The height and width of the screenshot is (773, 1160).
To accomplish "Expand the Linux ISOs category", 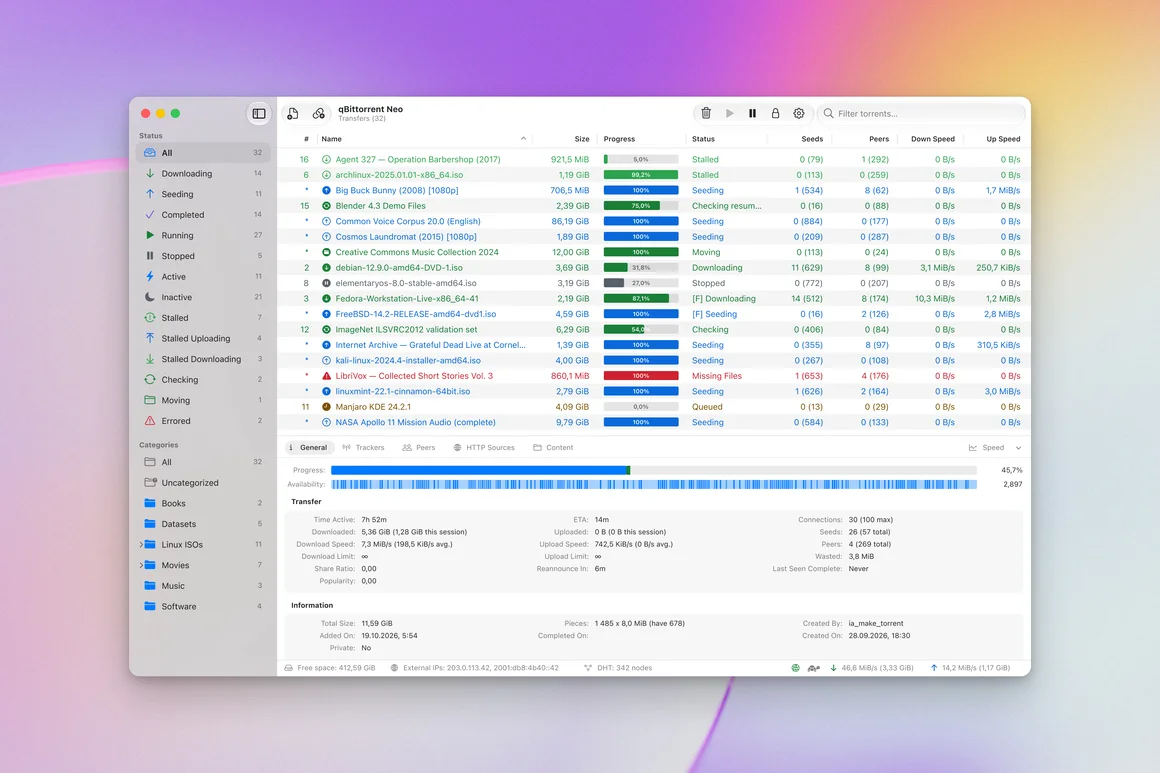I will point(141,544).
